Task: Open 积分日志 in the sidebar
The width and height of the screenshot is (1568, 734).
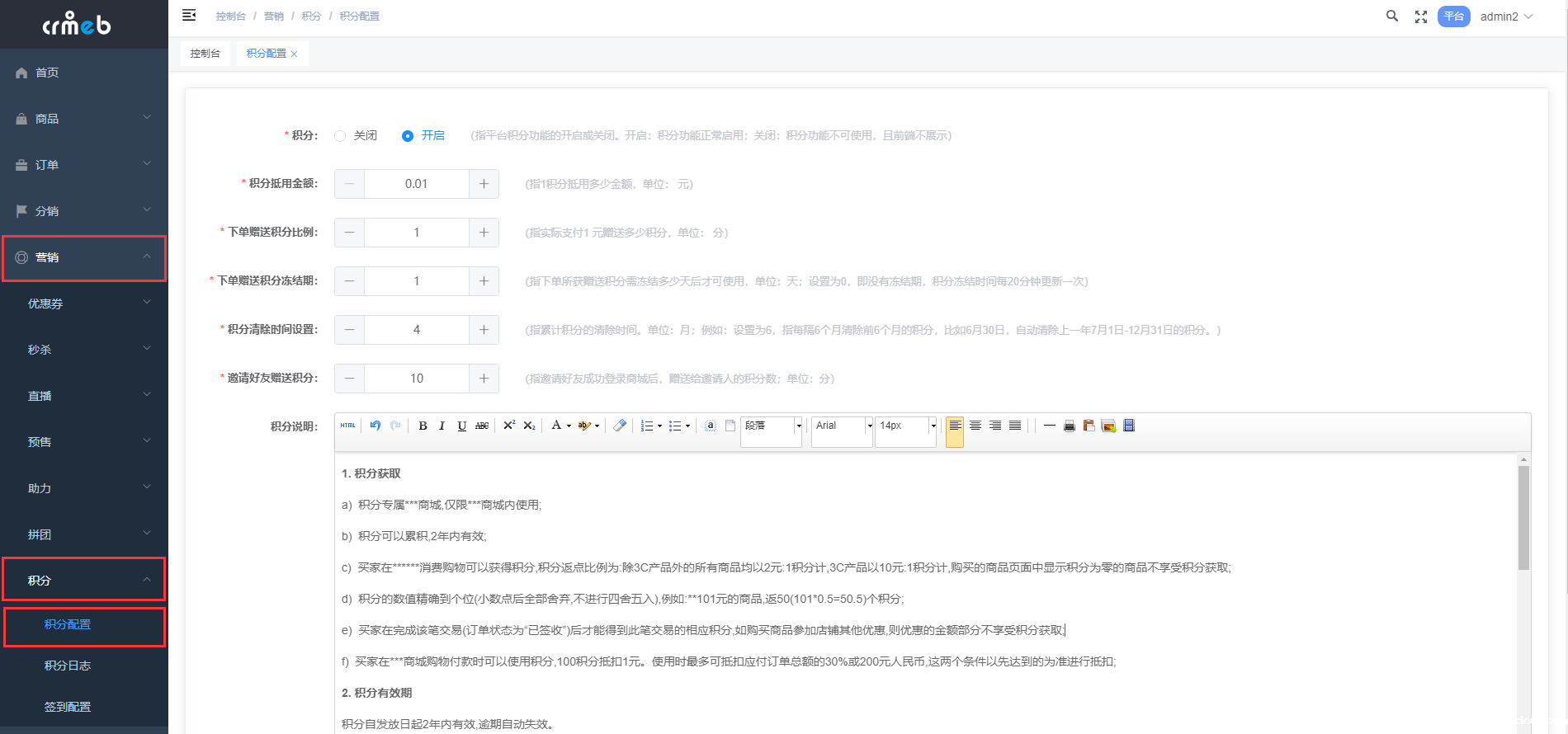Action: coord(68,666)
